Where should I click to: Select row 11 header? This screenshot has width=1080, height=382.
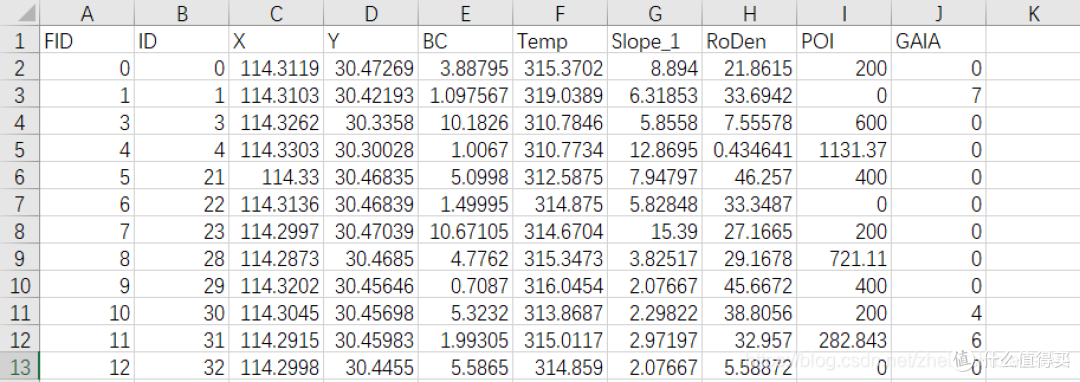19,312
